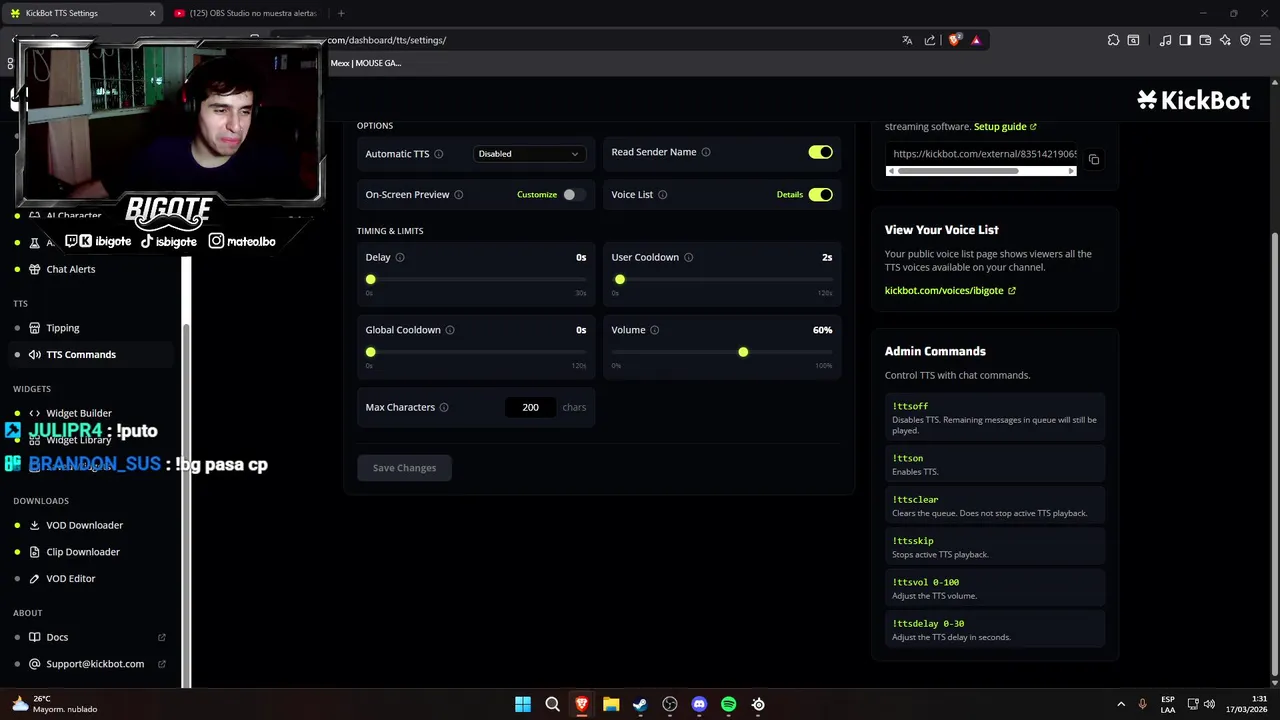Click the Volume slider handle

pyautogui.click(x=743, y=352)
